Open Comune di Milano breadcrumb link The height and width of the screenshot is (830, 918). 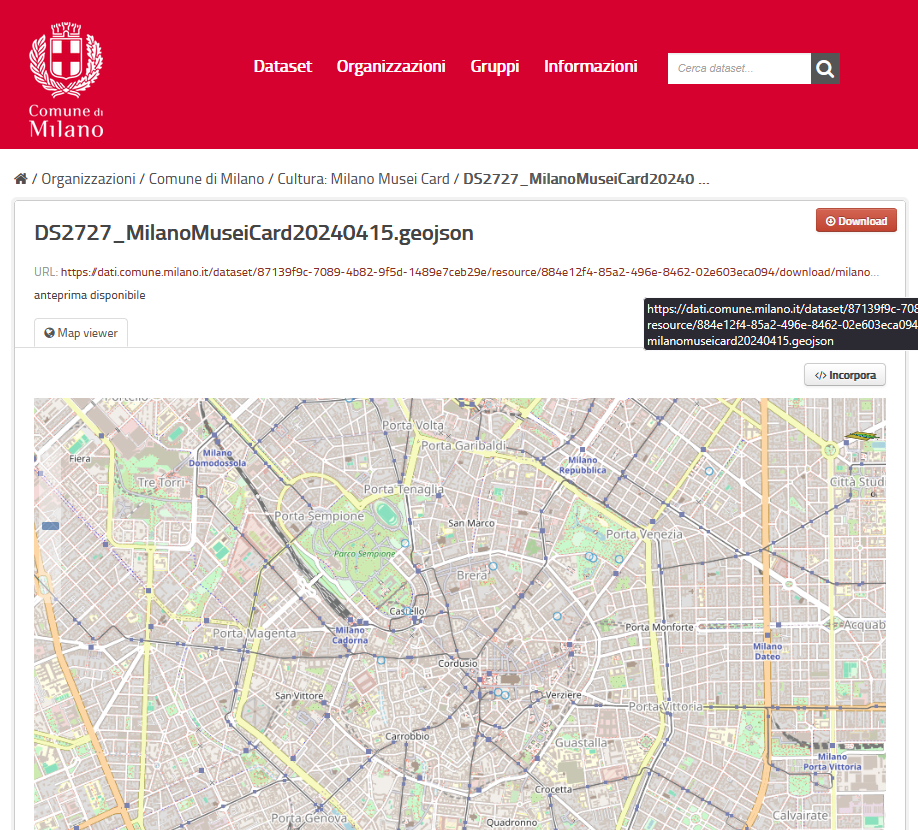[206, 179]
